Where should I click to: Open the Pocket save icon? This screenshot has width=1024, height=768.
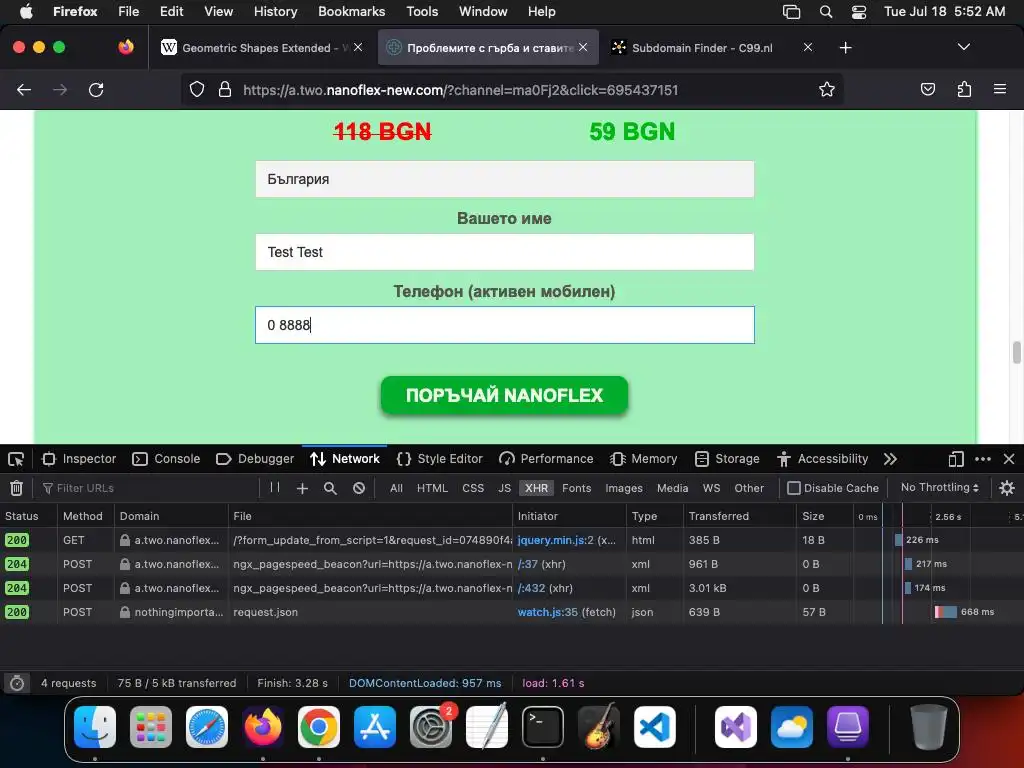coord(927,89)
